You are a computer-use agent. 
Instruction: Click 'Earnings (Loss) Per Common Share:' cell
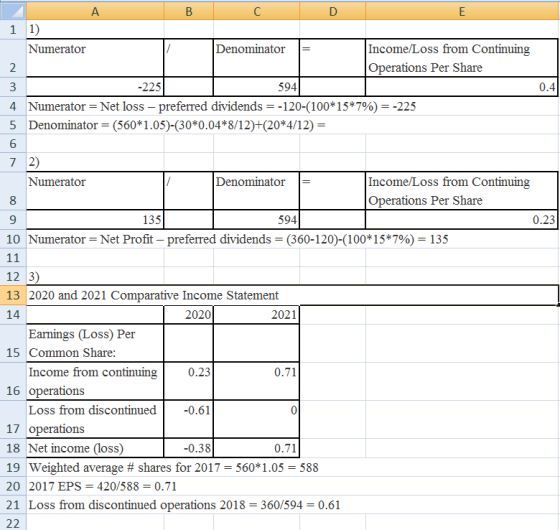point(95,343)
